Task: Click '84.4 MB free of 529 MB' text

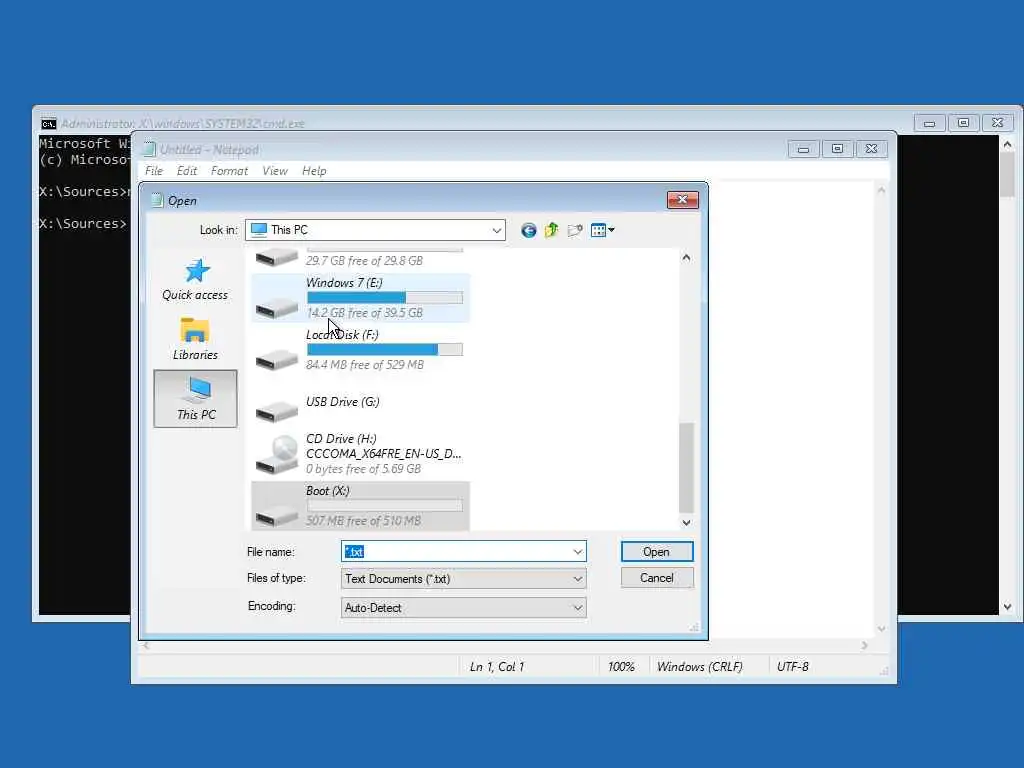Action: (x=365, y=364)
